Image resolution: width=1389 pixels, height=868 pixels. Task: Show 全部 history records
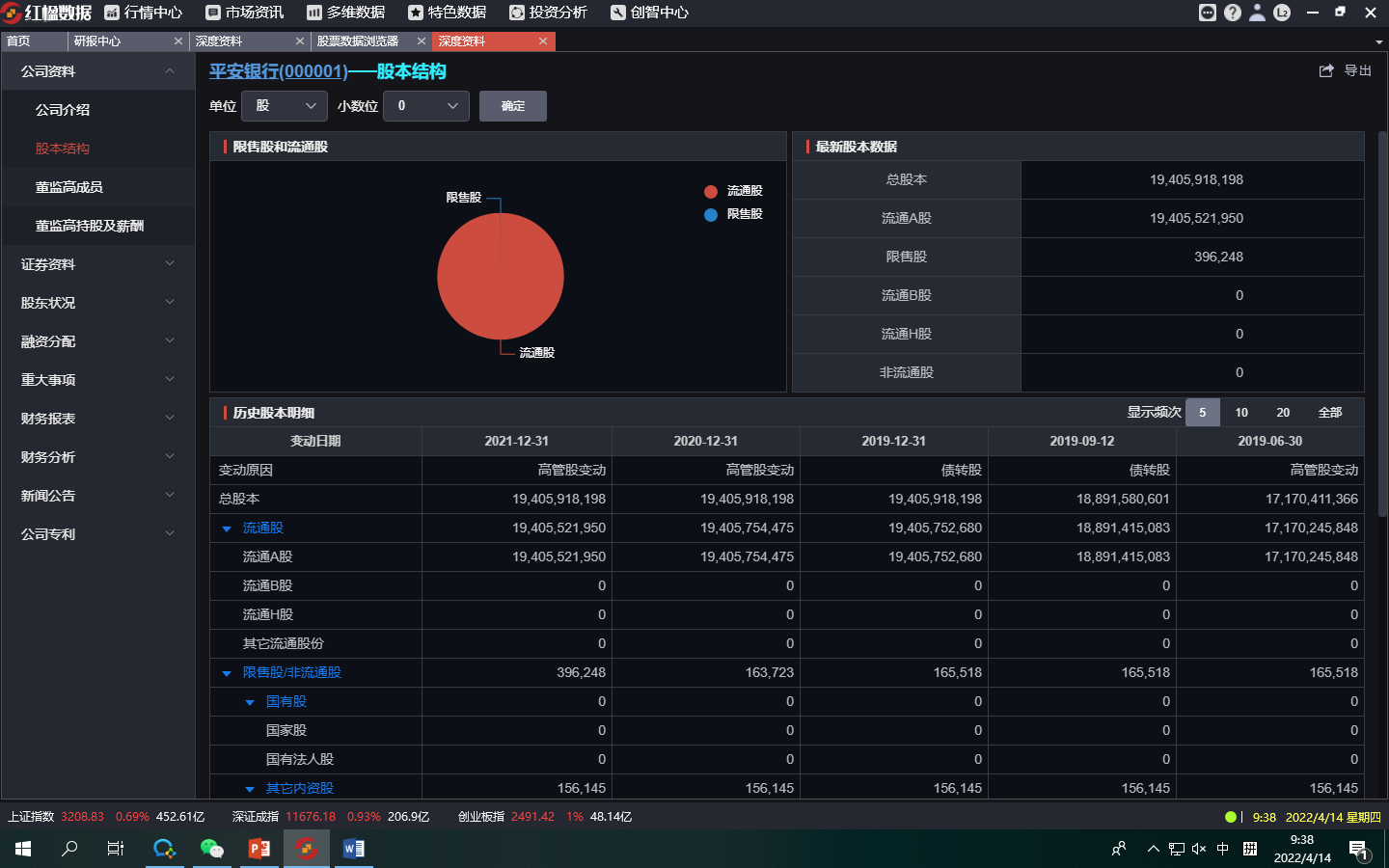(1330, 413)
